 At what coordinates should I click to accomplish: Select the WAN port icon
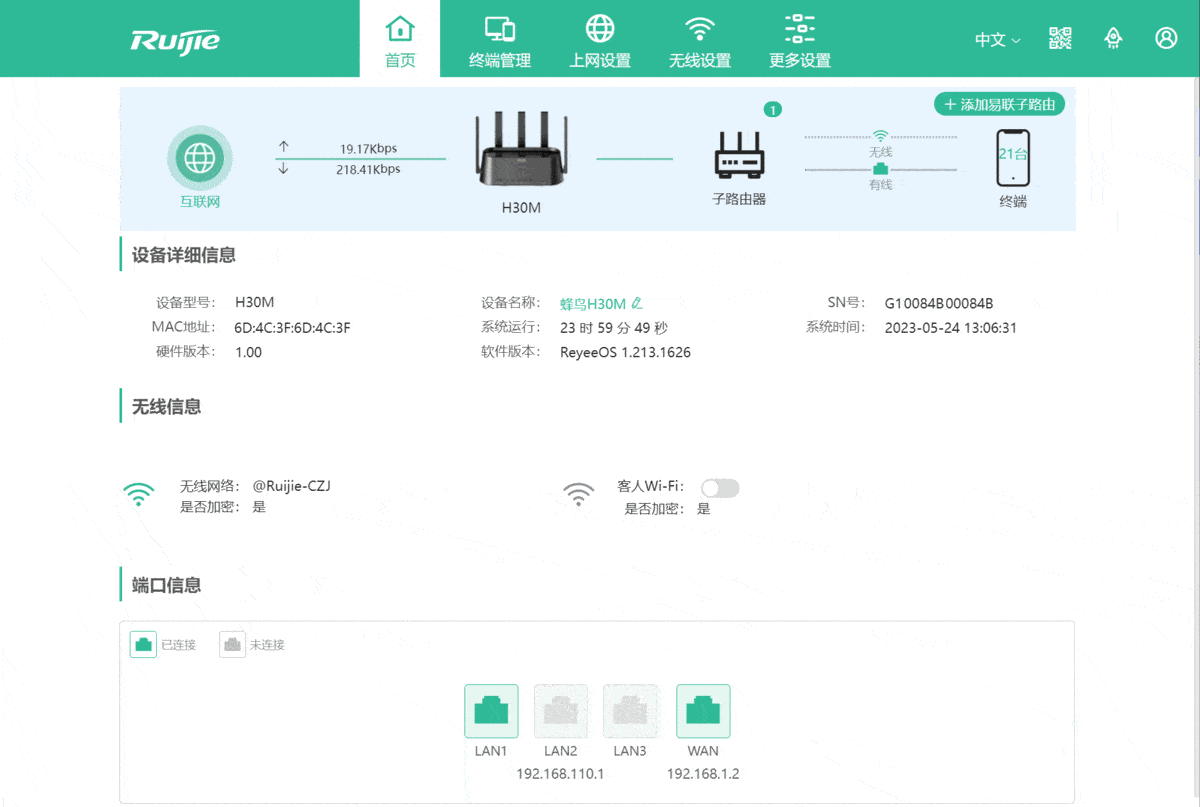click(703, 711)
